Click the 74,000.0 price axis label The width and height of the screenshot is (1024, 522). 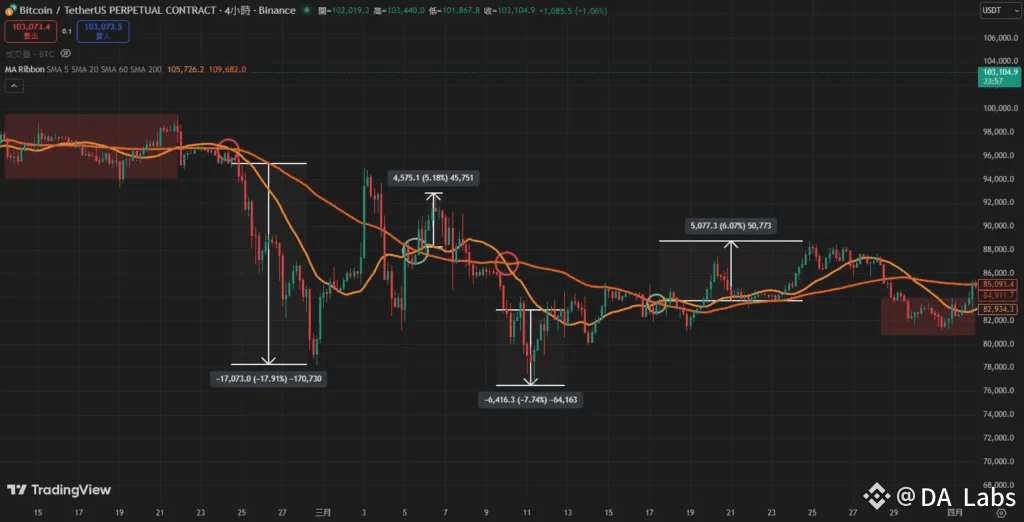(999, 414)
